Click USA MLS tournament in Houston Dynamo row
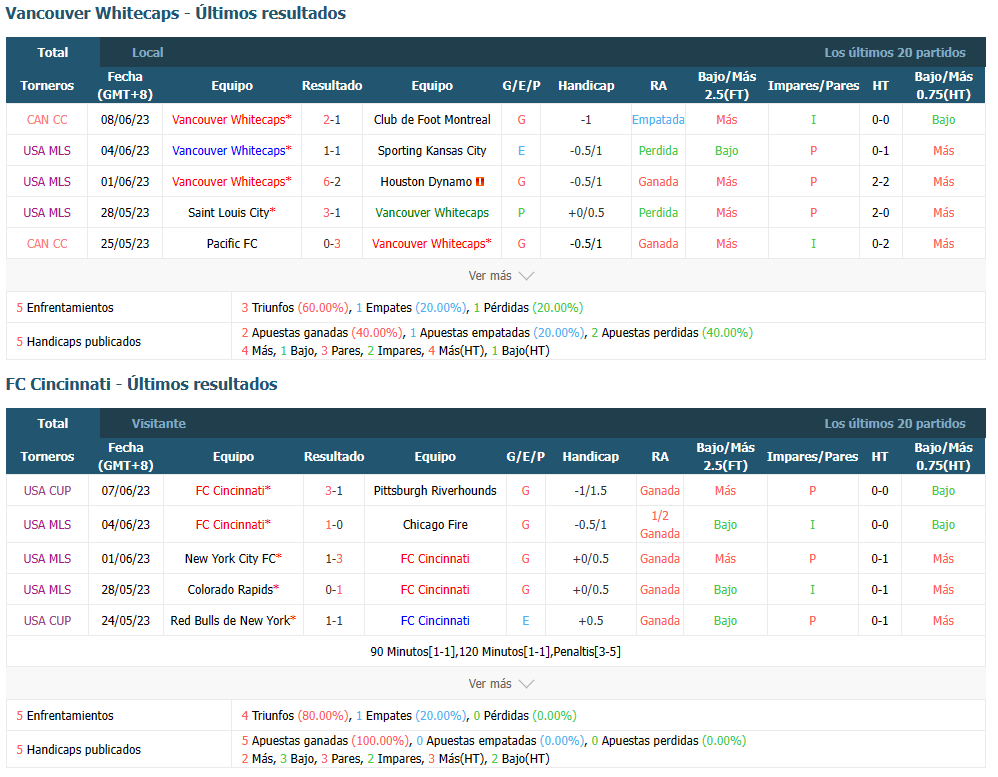This screenshot has width=998, height=777. point(47,182)
